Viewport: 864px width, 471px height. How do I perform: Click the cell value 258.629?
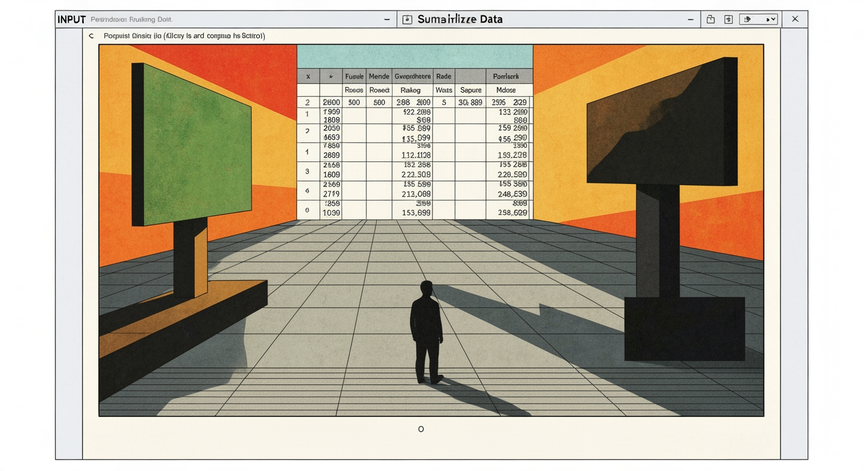coord(512,213)
